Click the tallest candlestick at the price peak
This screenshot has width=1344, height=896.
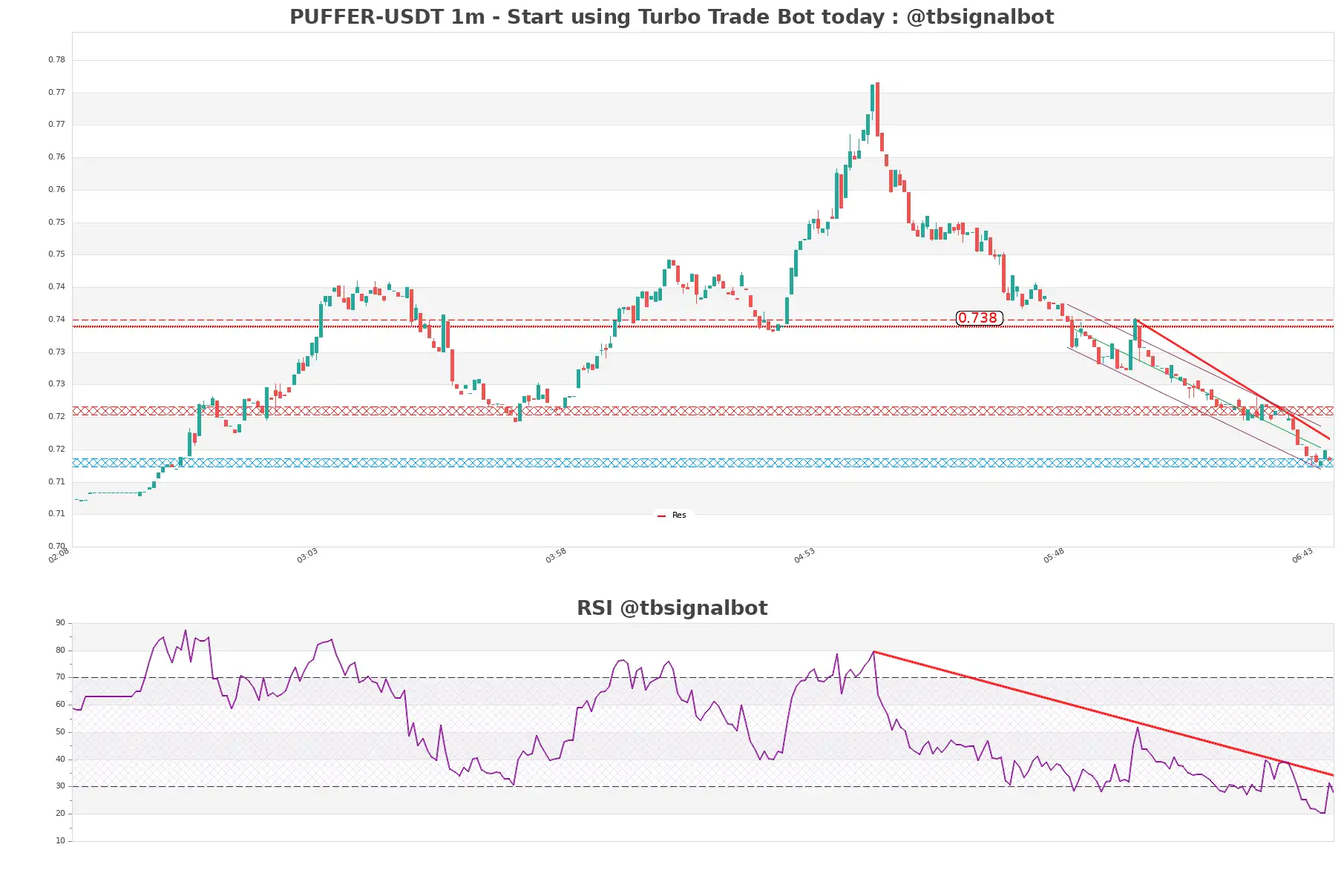click(x=877, y=109)
